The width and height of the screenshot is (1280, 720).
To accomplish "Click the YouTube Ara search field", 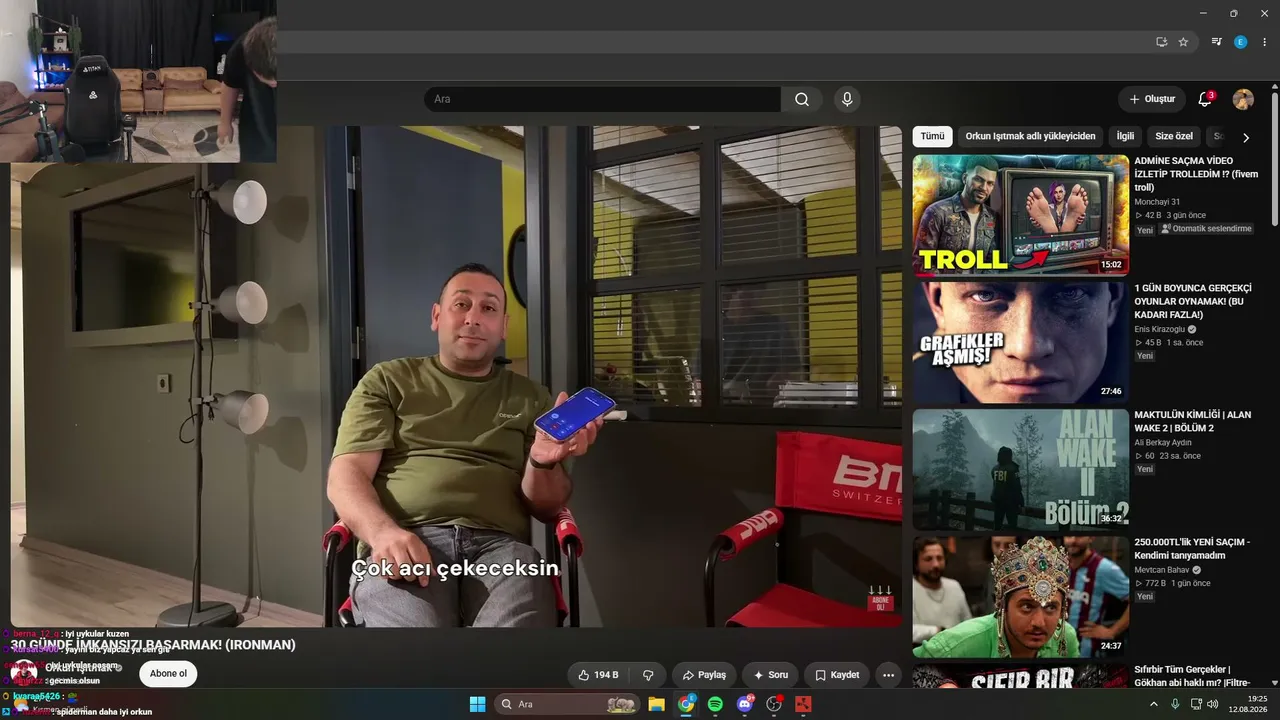I will tap(602, 99).
